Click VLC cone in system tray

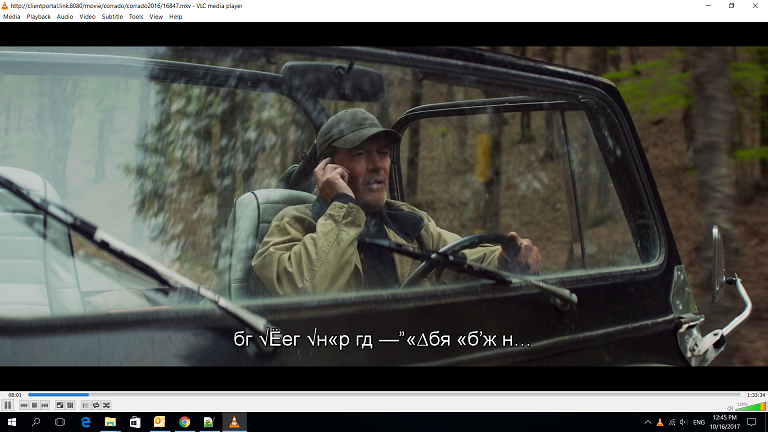click(x=660, y=422)
